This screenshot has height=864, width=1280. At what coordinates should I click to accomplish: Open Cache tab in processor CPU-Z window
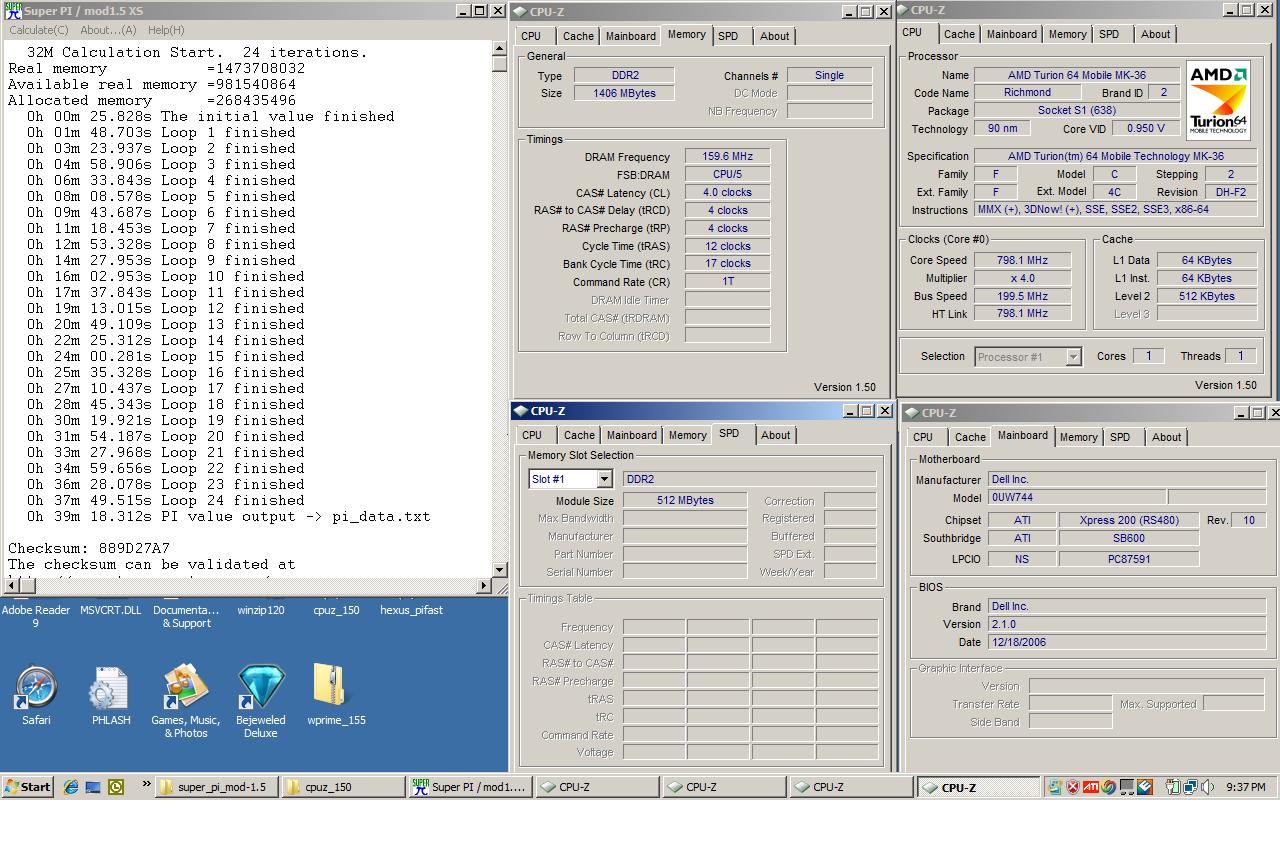tap(959, 34)
